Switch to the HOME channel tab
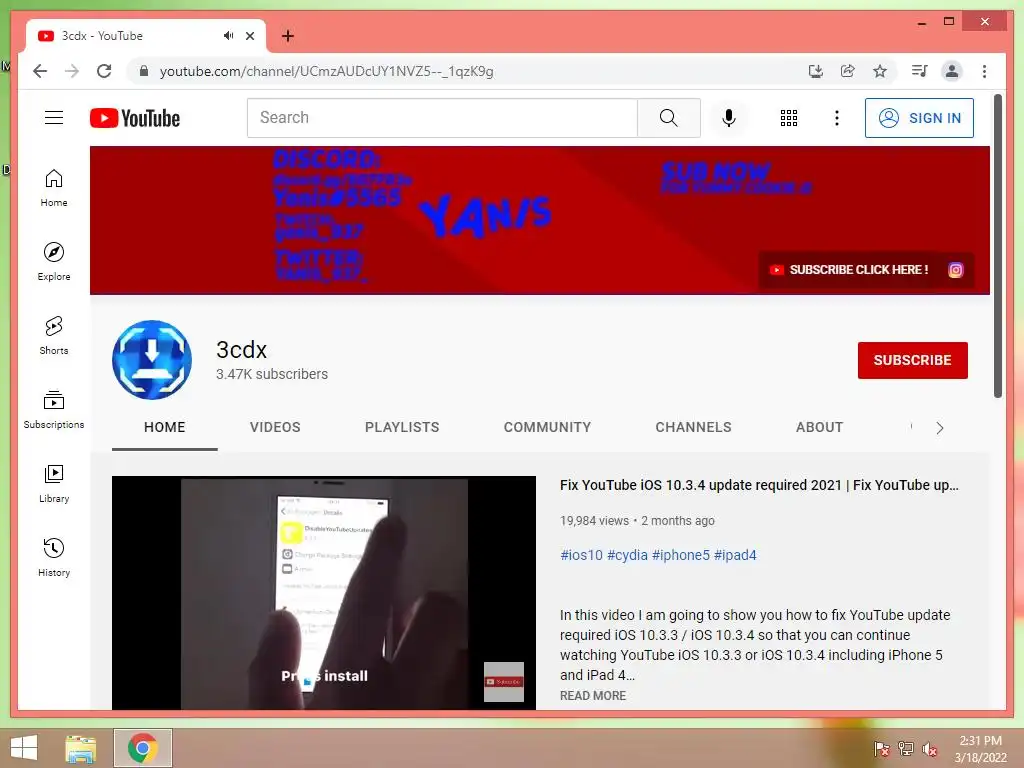This screenshot has width=1024, height=768. (165, 427)
